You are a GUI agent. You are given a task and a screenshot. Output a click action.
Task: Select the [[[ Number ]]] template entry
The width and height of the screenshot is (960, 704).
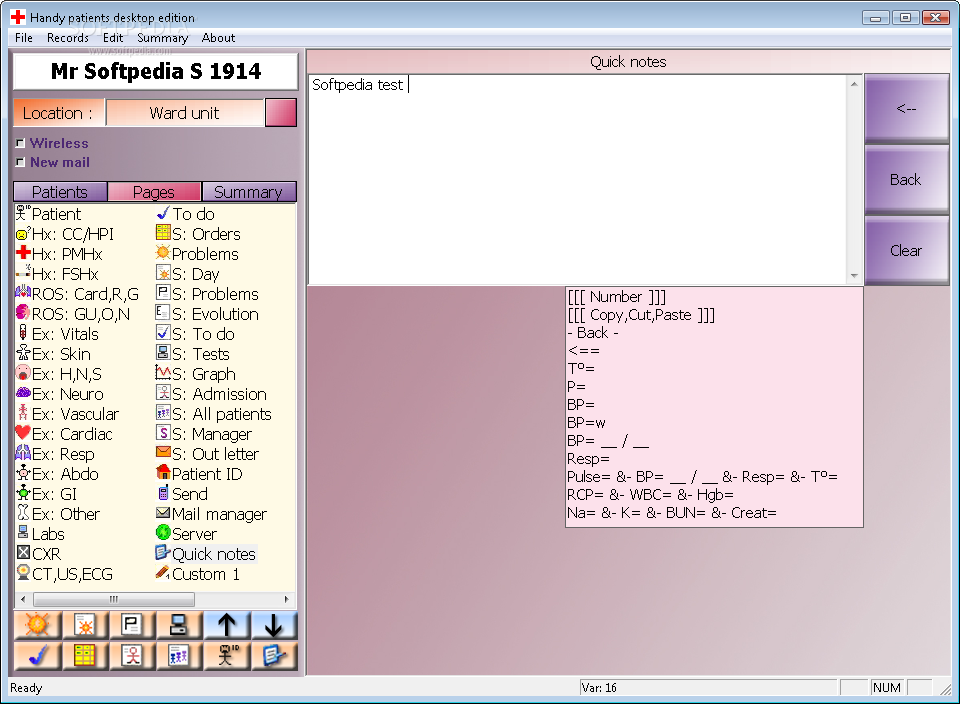(617, 297)
